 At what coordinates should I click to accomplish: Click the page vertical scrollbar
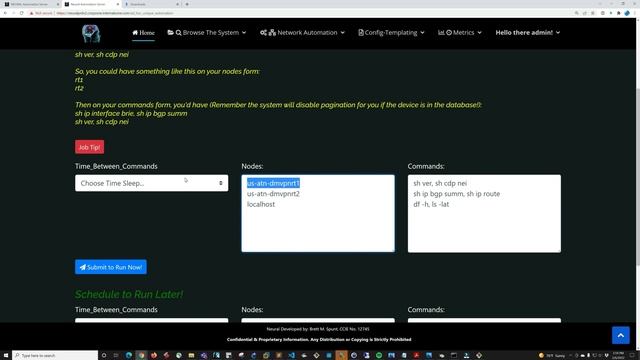(x=637, y=176)
